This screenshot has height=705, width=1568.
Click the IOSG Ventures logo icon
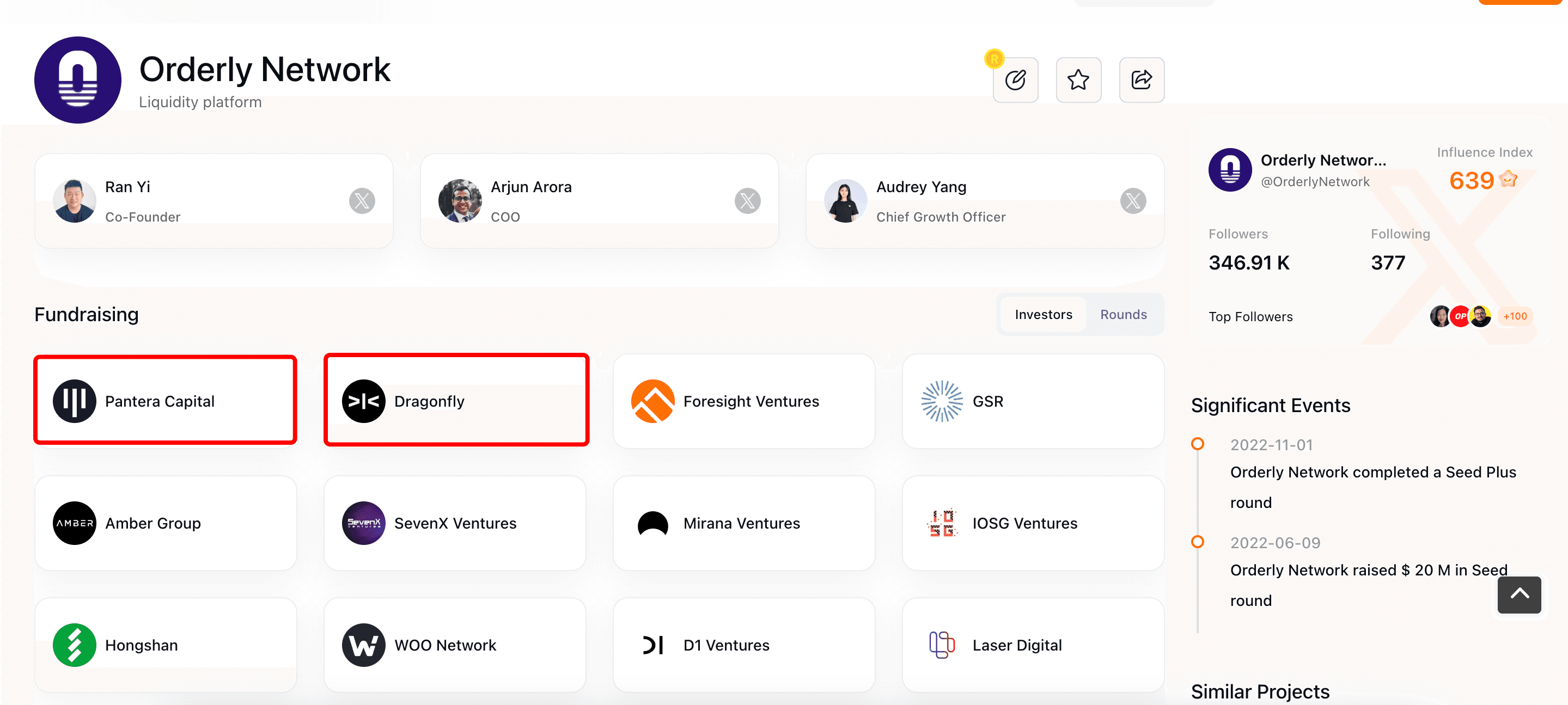point(942,523)
